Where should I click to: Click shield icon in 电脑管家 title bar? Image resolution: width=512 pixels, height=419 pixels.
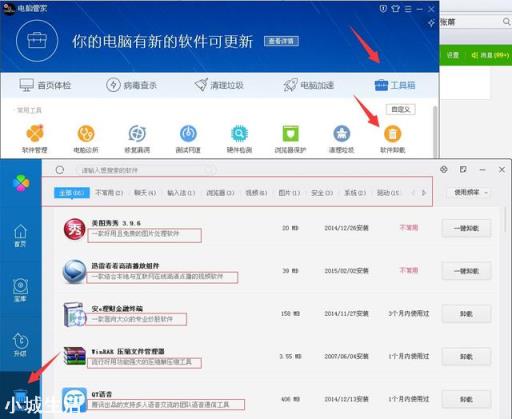383,9
